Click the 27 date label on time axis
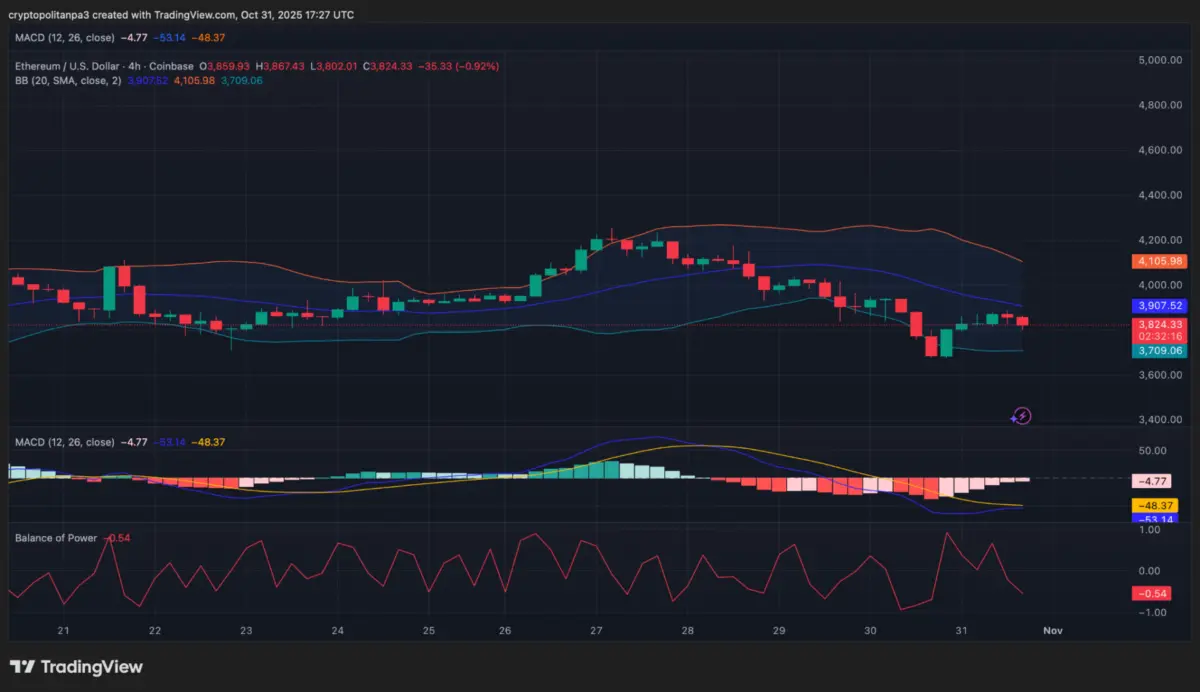Viewport: 1200px width, 692px height. coord(597,631)
